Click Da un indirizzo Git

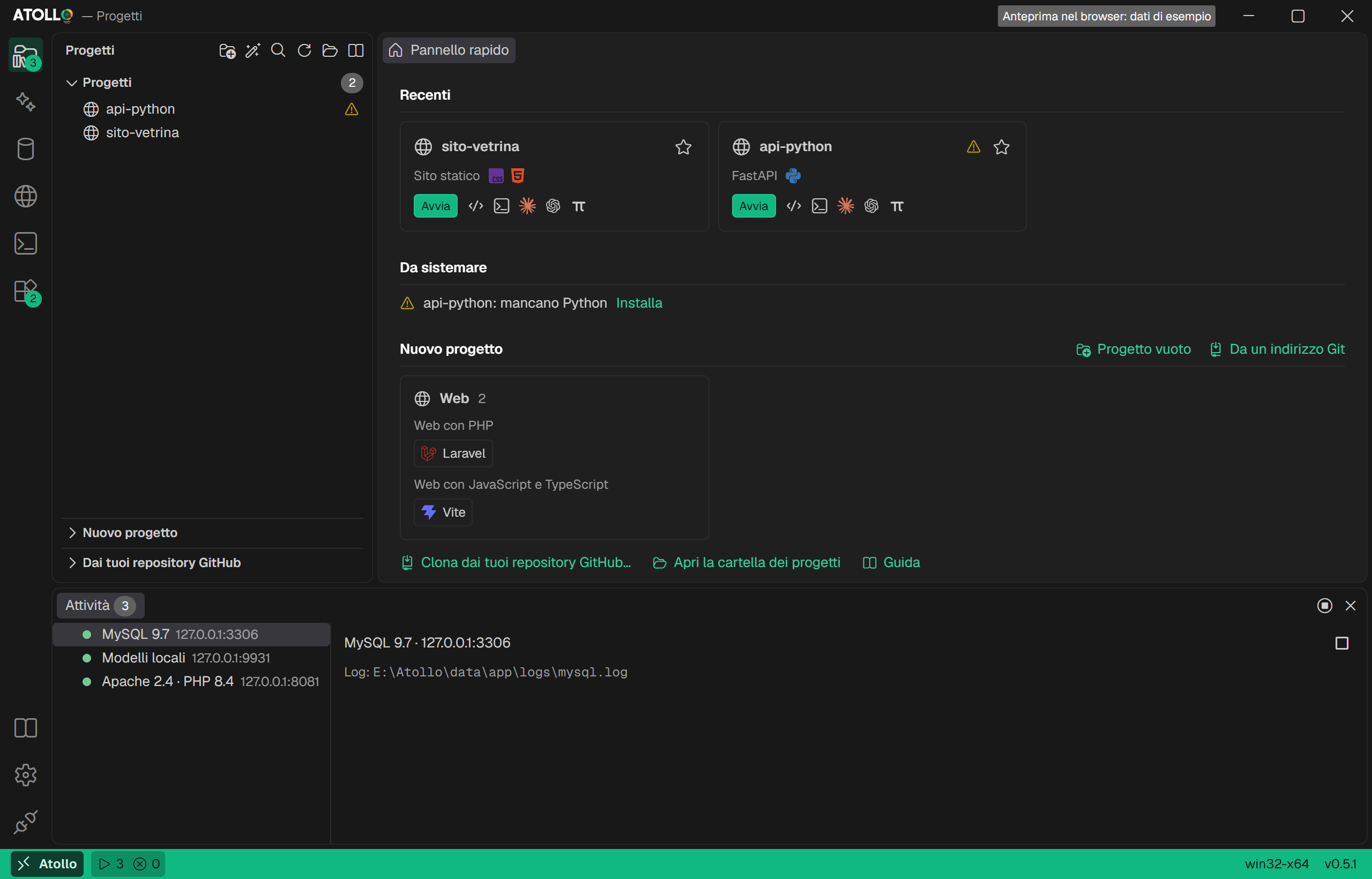click(1277, 349)
